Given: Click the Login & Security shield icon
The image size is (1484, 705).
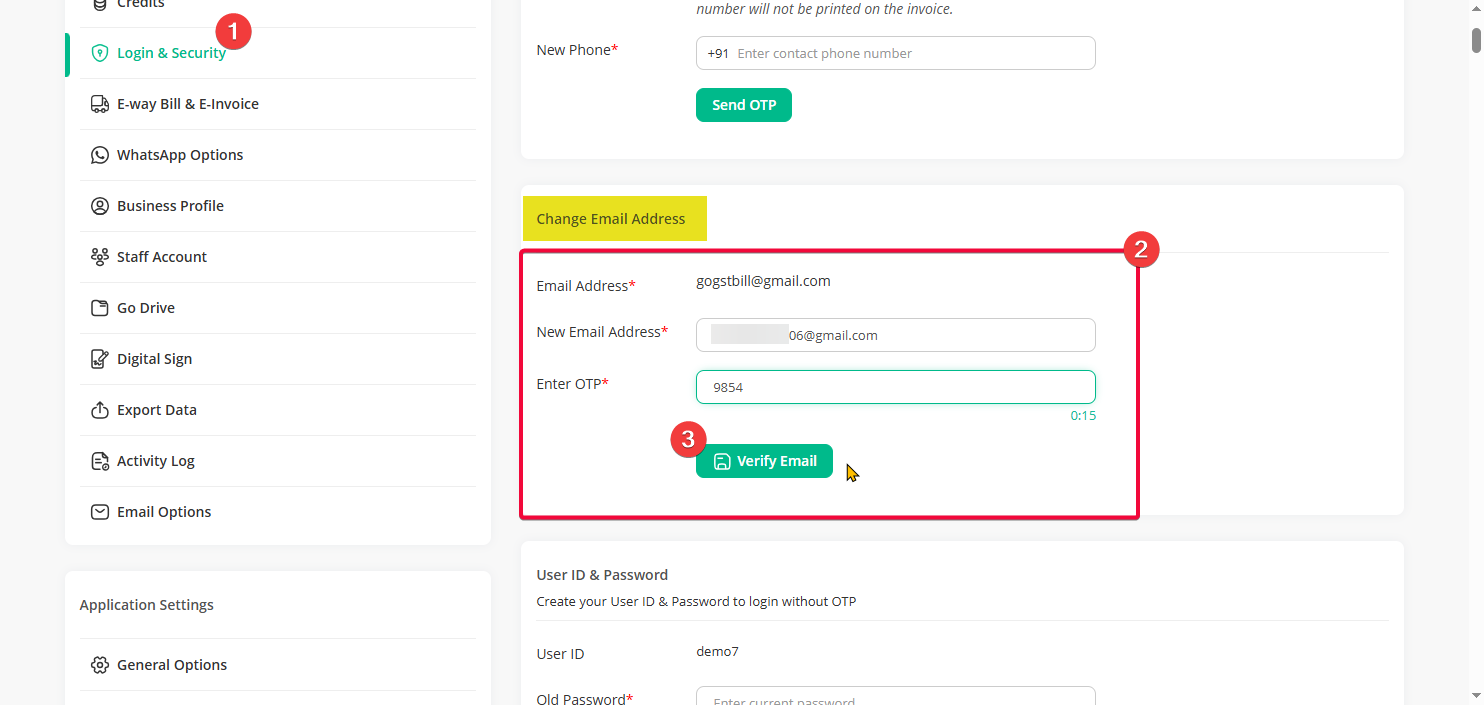Looking at the screenshot, I should (x=99, y=53).
